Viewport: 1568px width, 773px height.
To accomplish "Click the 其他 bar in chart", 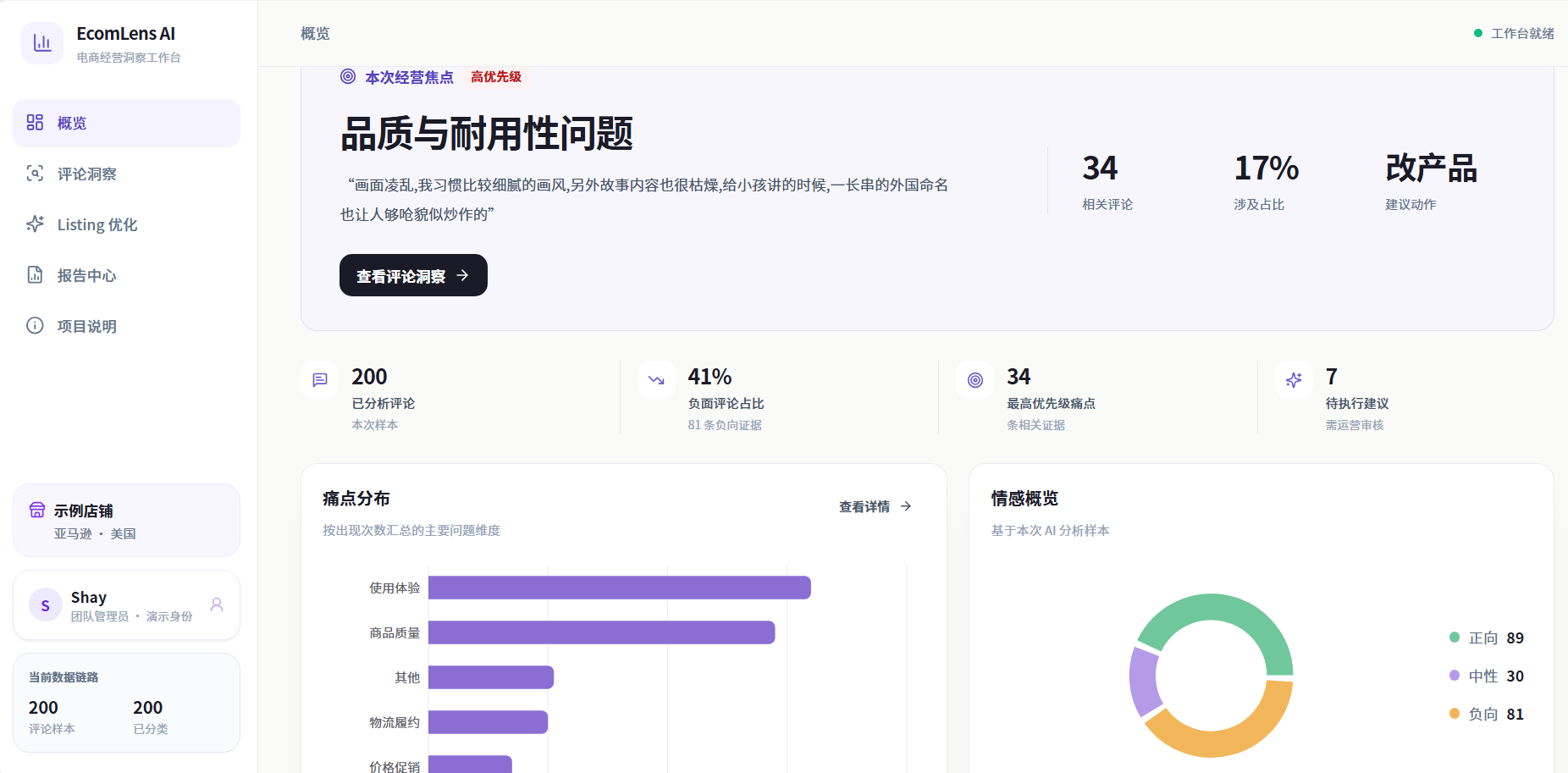I will pos(491,677).
